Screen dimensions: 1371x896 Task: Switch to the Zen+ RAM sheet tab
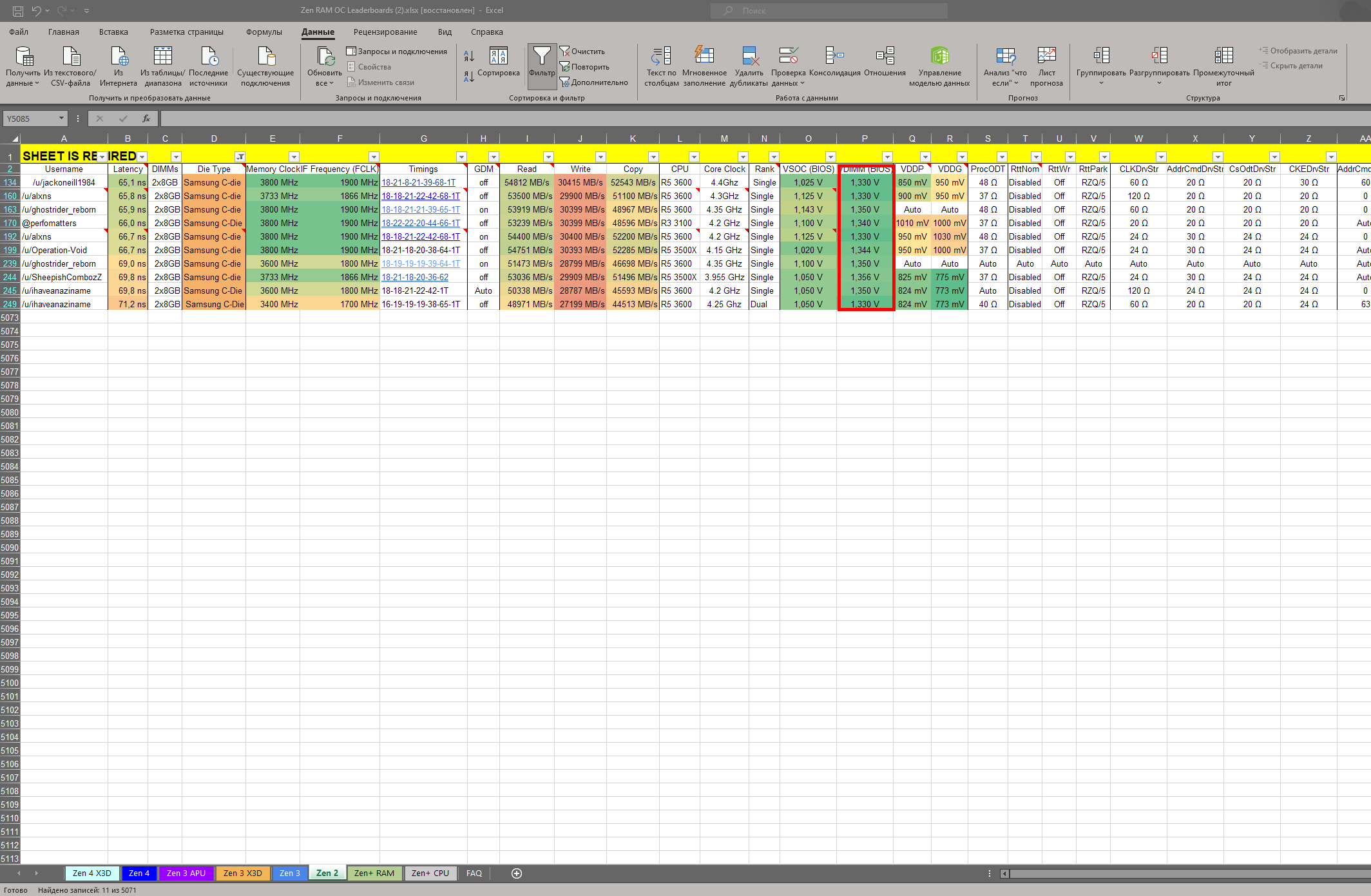374,873
